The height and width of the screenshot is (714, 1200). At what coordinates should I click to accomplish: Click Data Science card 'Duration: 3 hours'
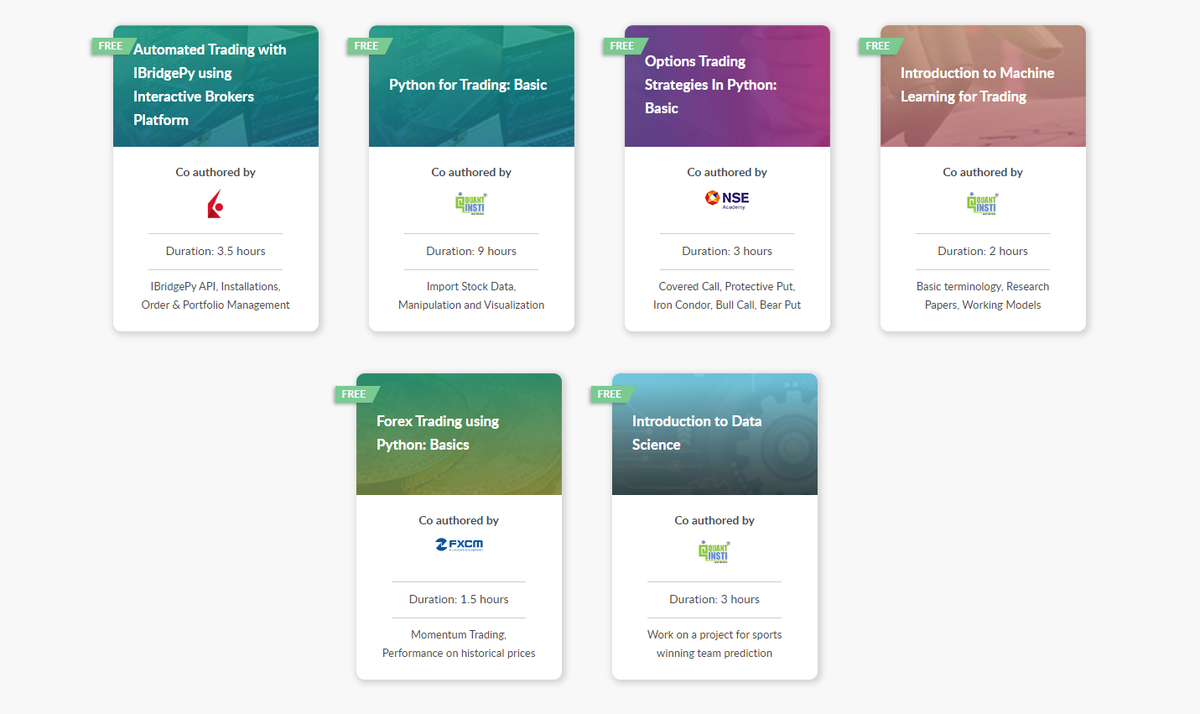714,599
